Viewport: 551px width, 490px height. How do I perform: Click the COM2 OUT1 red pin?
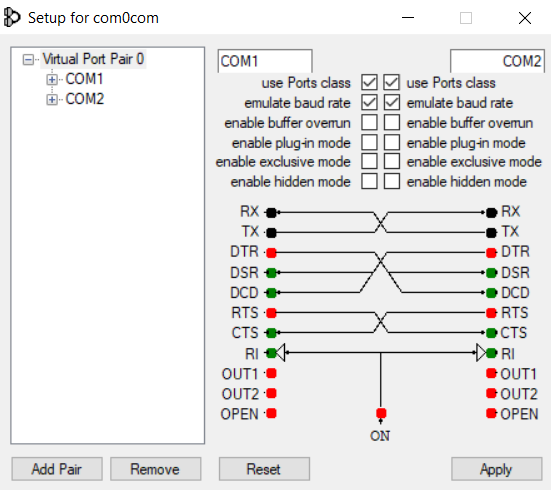coord(491,373)
